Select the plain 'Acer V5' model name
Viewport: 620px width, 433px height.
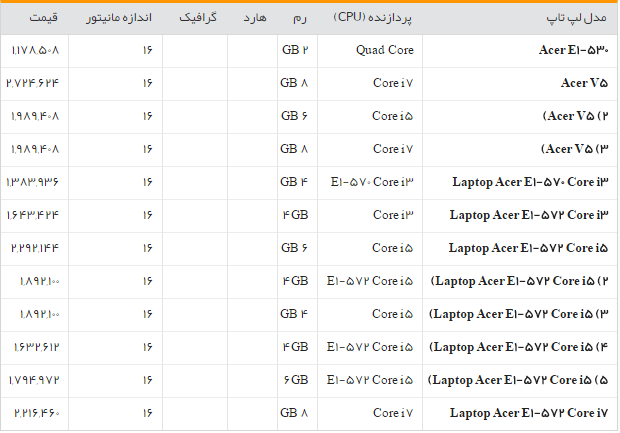584,83
